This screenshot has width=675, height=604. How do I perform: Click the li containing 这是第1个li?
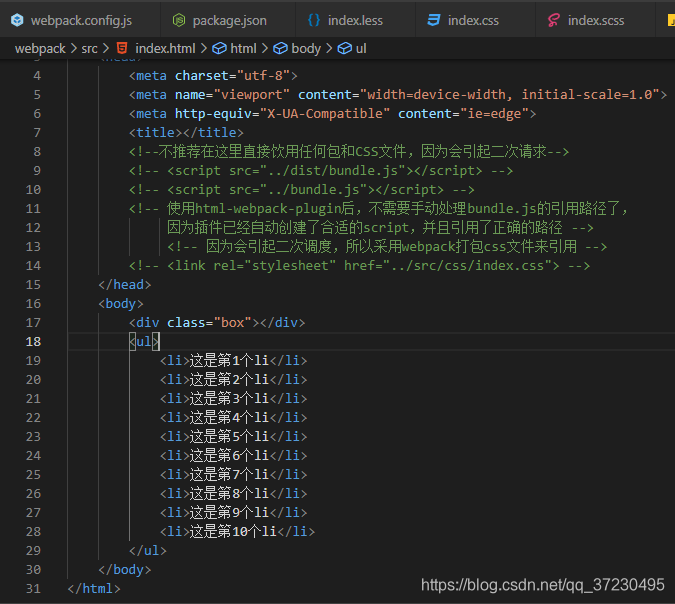[x=233, y=360]
